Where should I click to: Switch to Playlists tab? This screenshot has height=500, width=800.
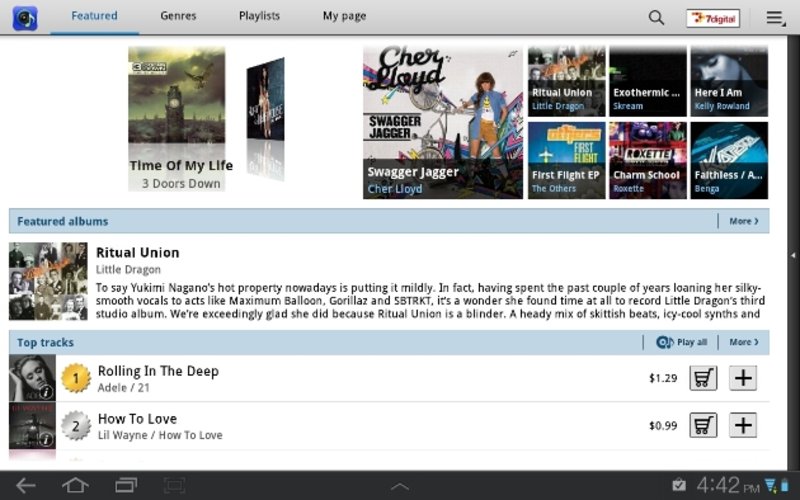click(259, 16)
